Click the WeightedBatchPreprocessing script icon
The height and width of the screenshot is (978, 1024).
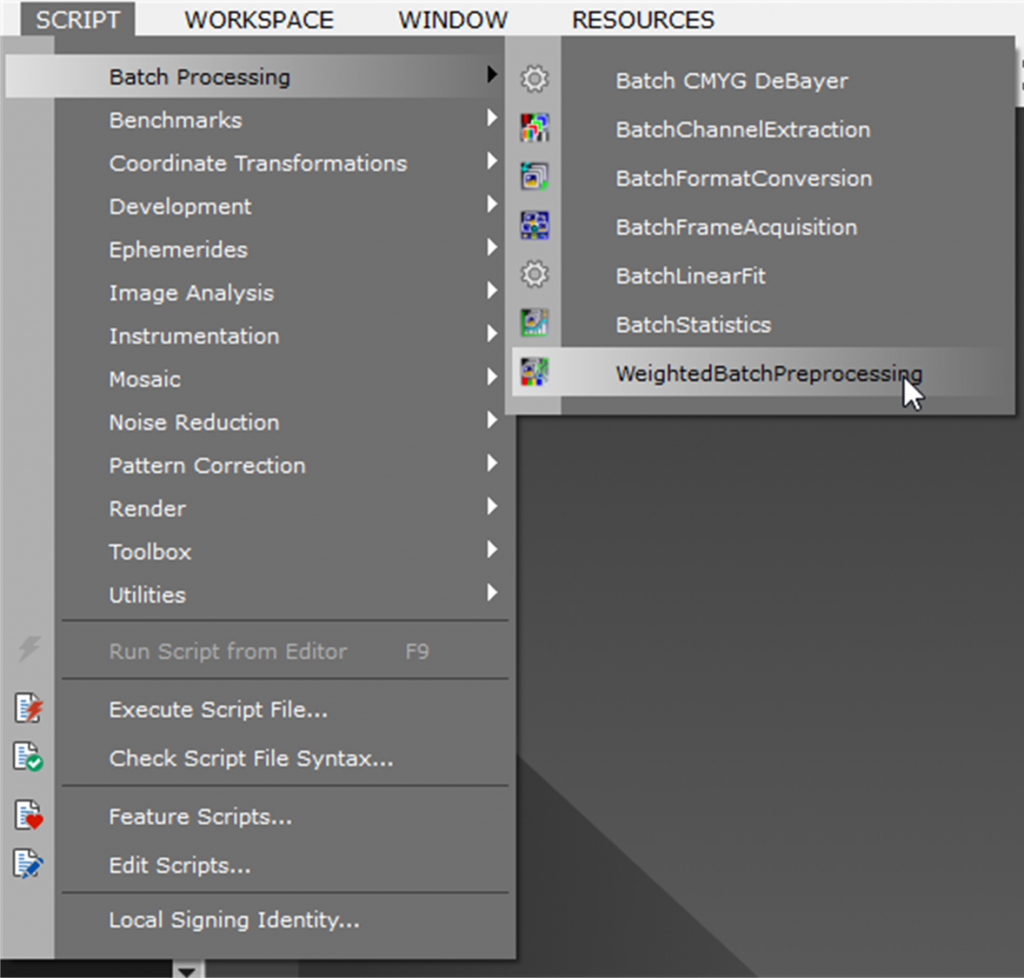(535, 372)
